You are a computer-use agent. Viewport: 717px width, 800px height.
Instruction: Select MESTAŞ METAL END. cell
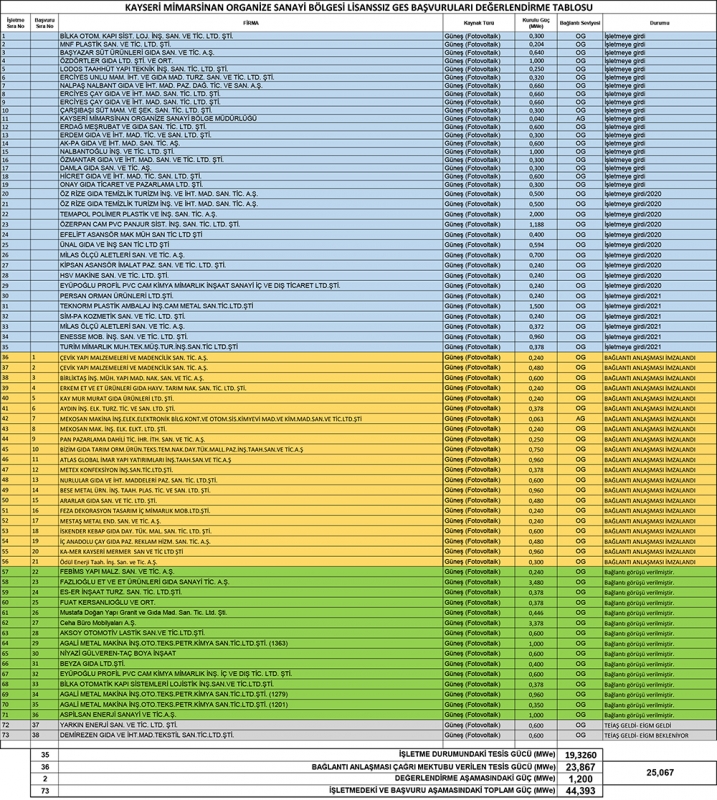[x=251, y=521]
